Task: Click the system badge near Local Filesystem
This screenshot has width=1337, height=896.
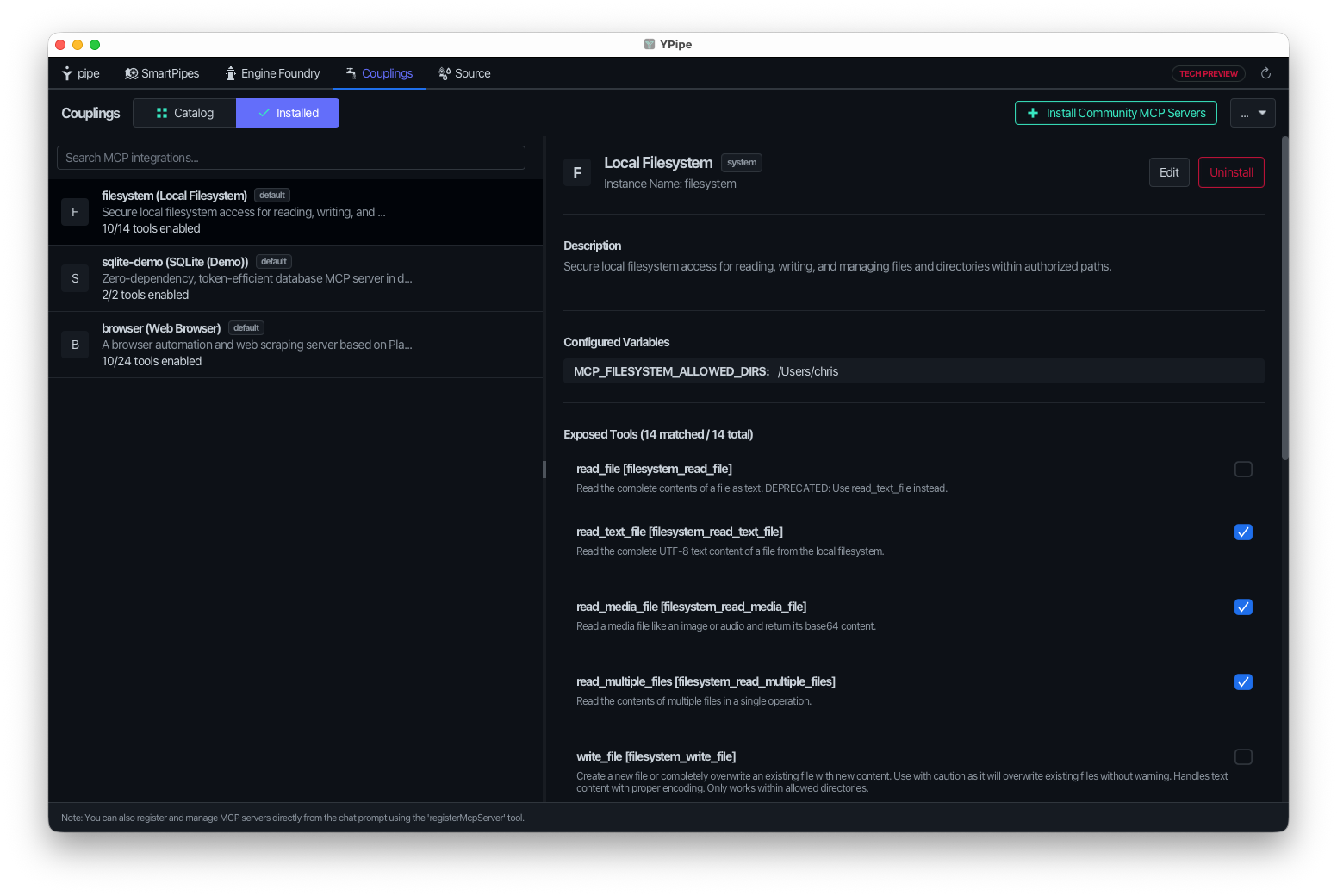Action: point(742,163)
